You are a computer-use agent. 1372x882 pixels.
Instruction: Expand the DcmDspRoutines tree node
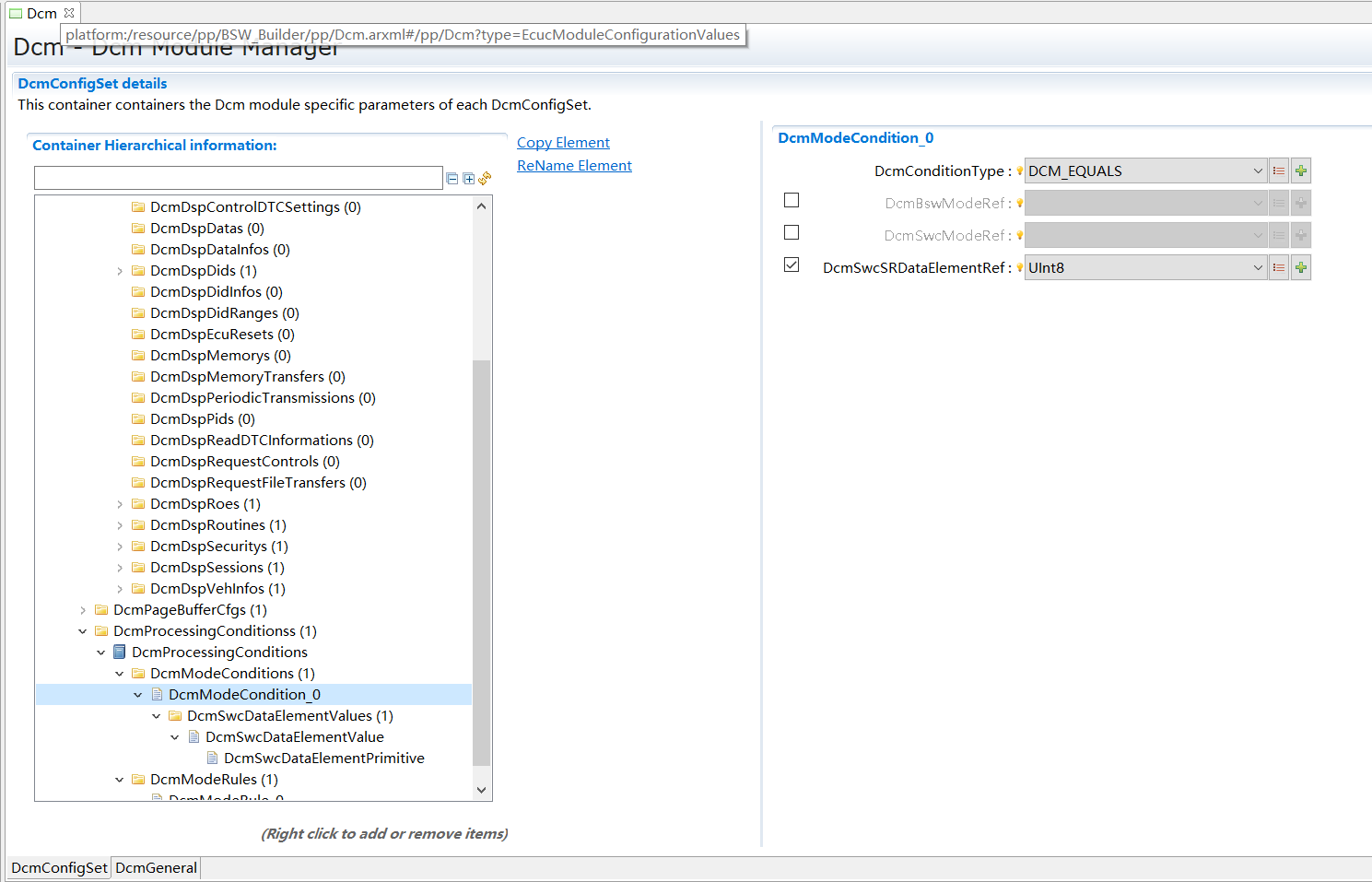(x=120, y=525)
